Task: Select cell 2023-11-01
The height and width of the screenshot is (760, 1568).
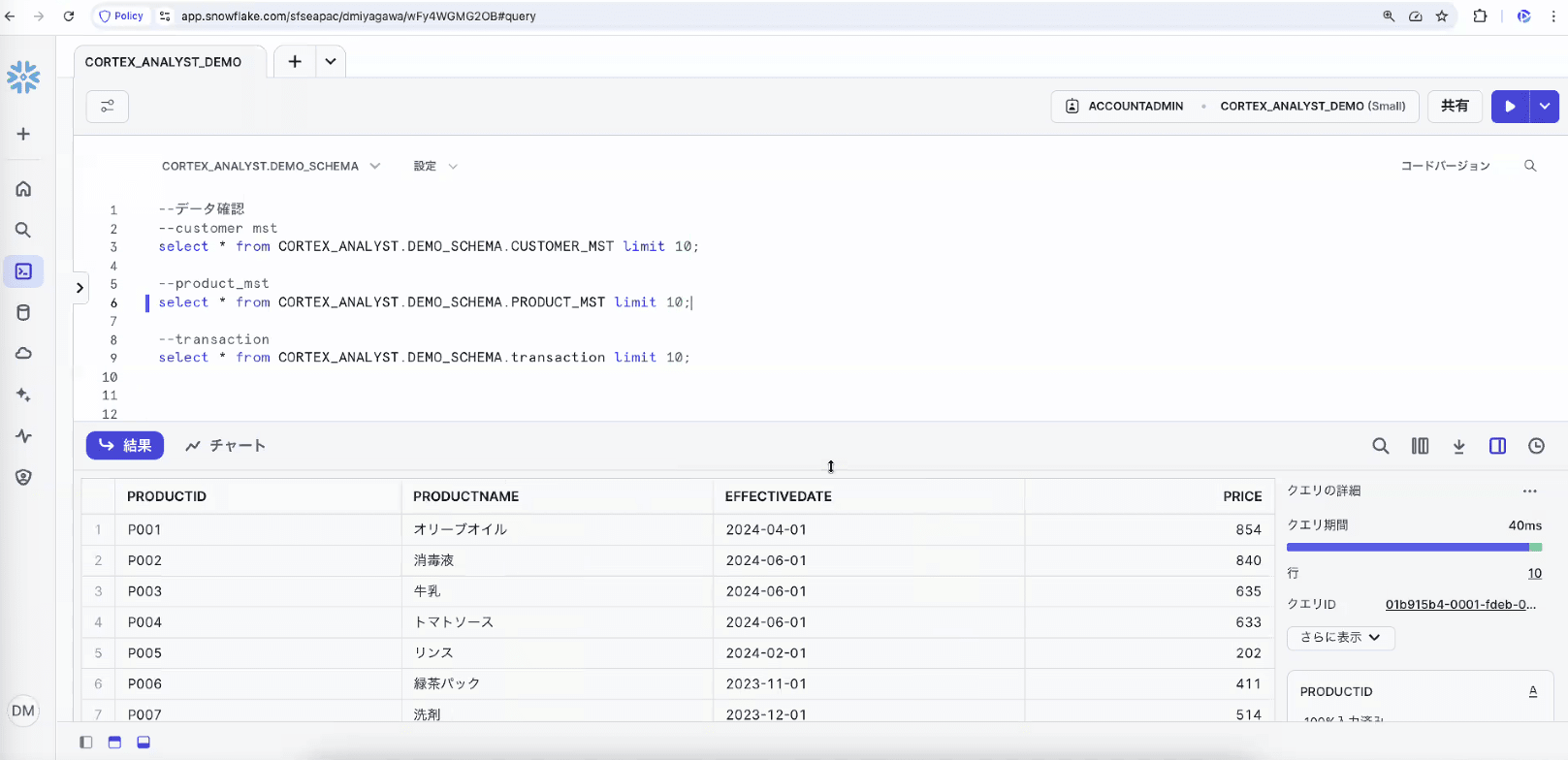Action: pos(766,683)
